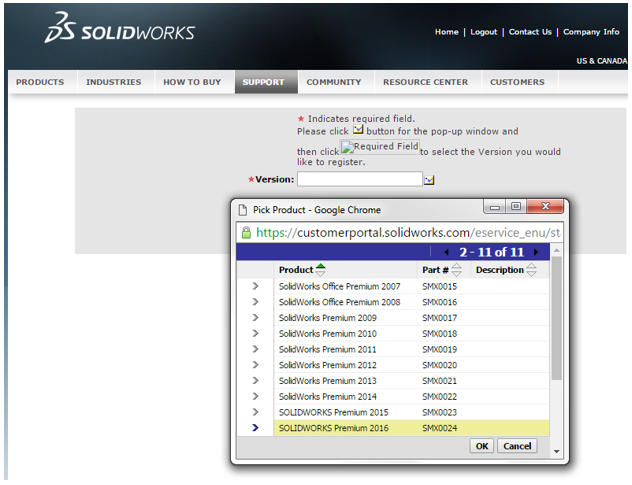Select row arrow for SolidWorks Premium 2011
This screenshot has height=485, width=632.
[255, 349]
